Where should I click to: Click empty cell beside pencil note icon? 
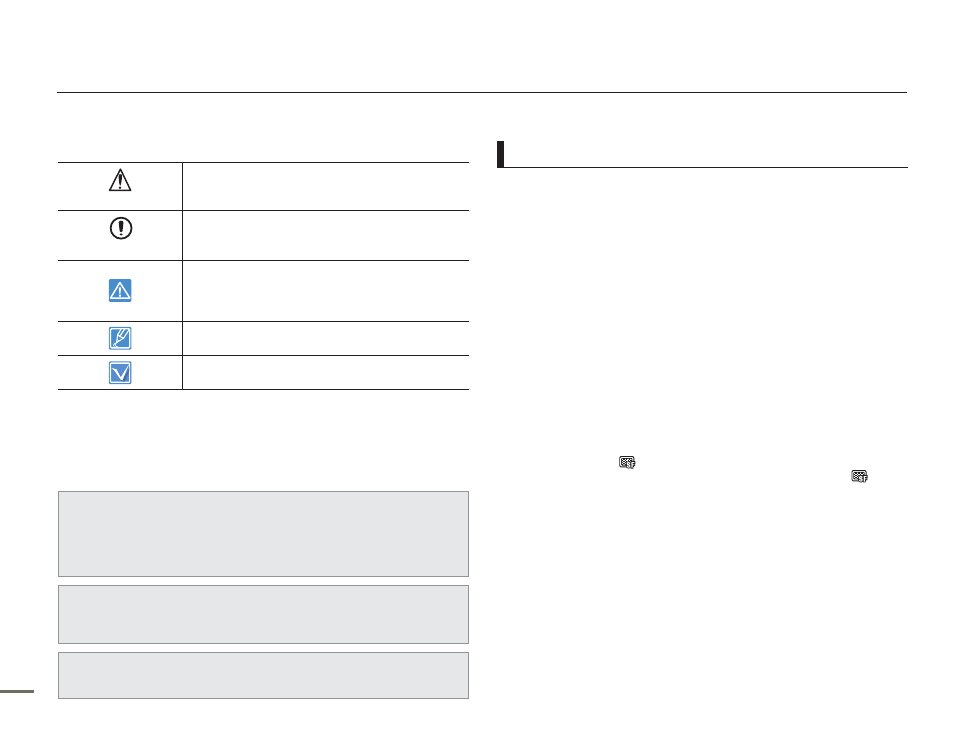pos(325,338)
